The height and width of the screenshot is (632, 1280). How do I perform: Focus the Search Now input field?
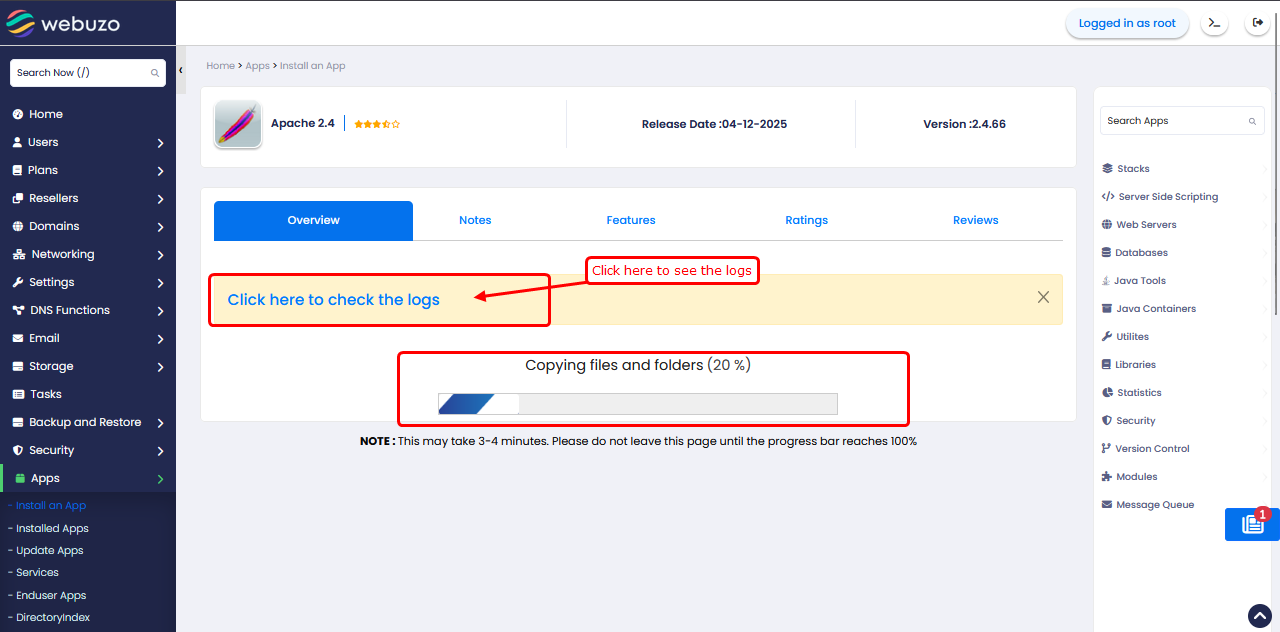pyautogui.click(x=80, y=73)
